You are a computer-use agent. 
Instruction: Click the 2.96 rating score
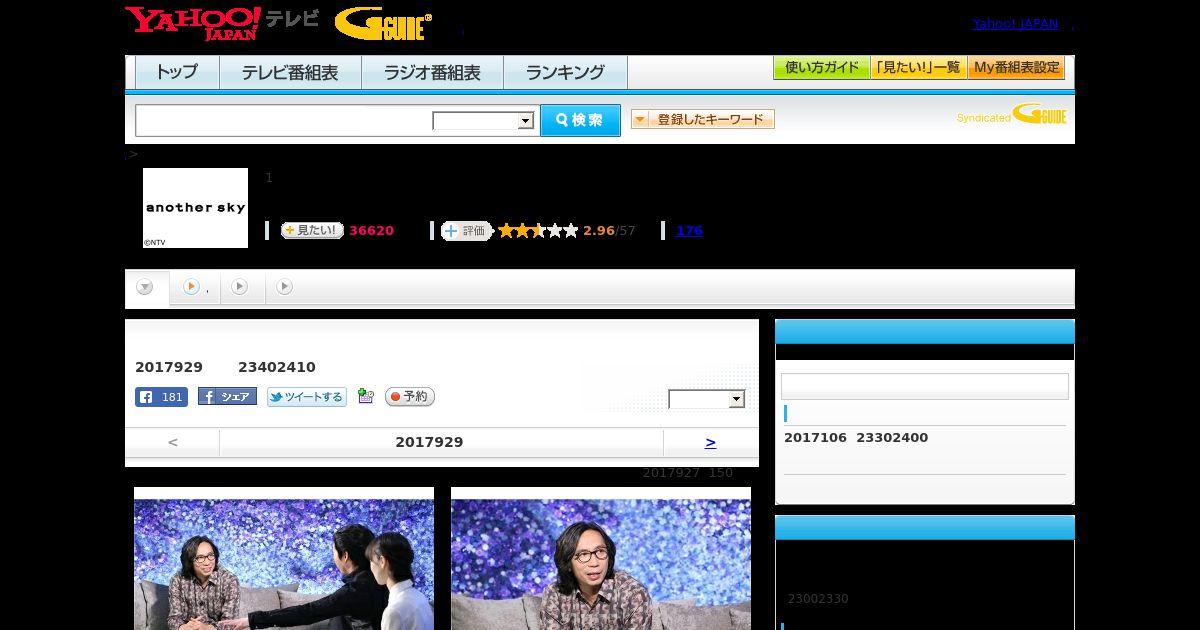point(599,231)
